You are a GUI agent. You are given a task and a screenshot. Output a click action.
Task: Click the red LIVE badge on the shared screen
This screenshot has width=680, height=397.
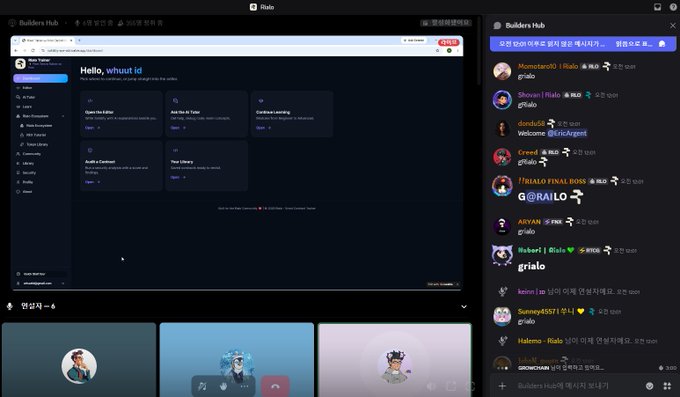pyautogui.click(x=448, y=42)
